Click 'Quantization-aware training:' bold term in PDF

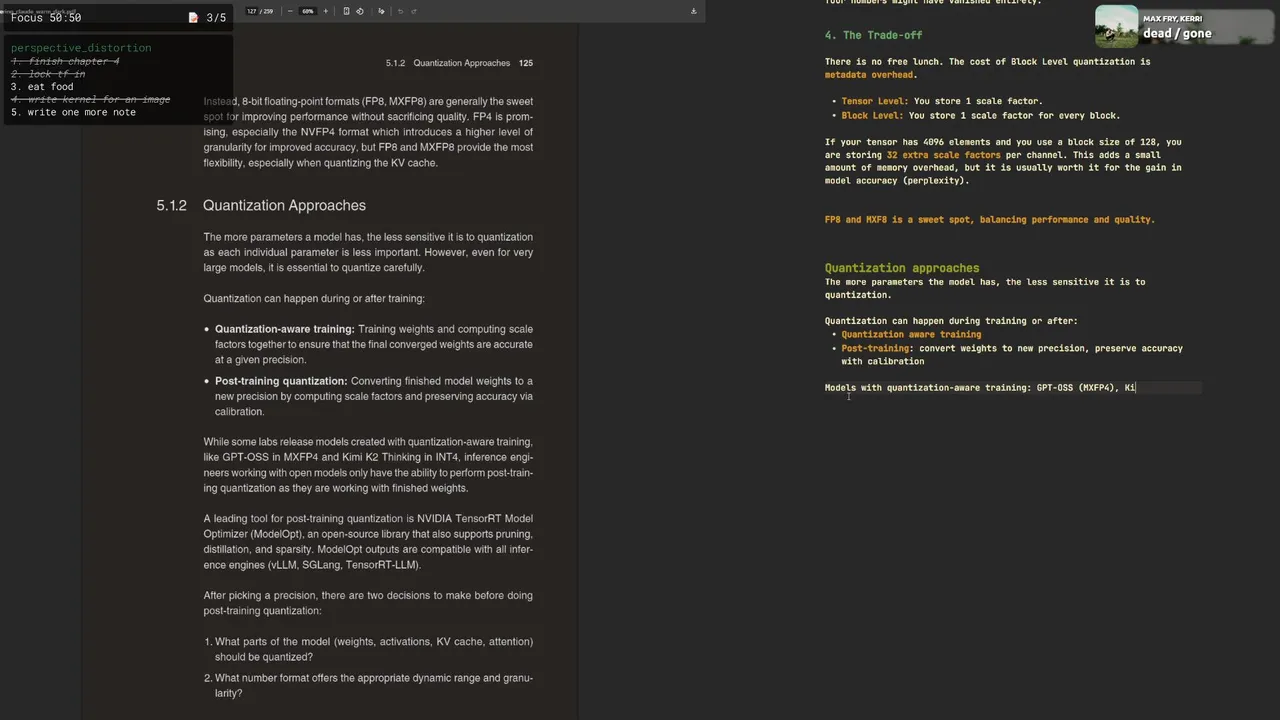[x=285, y=329]
